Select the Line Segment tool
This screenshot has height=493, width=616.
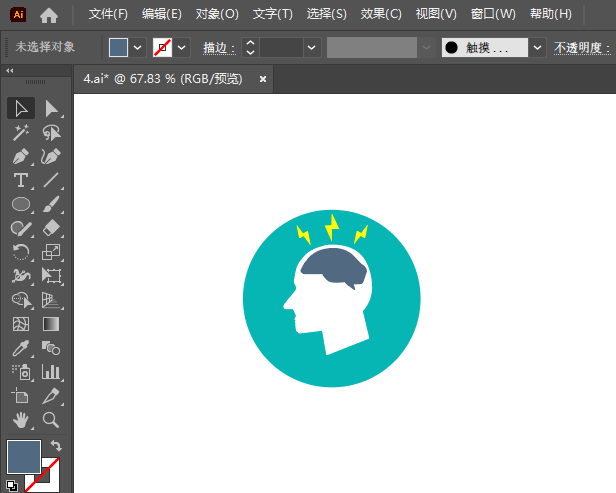tap(51, 180)
